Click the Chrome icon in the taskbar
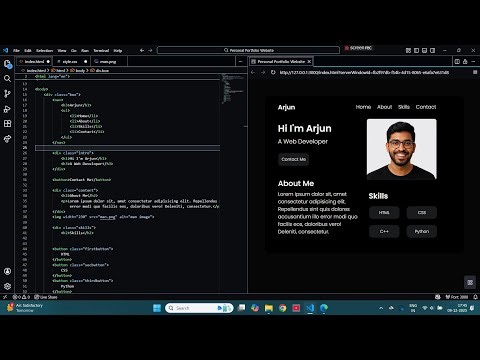 pyautogui.click(x=283, y=308)
